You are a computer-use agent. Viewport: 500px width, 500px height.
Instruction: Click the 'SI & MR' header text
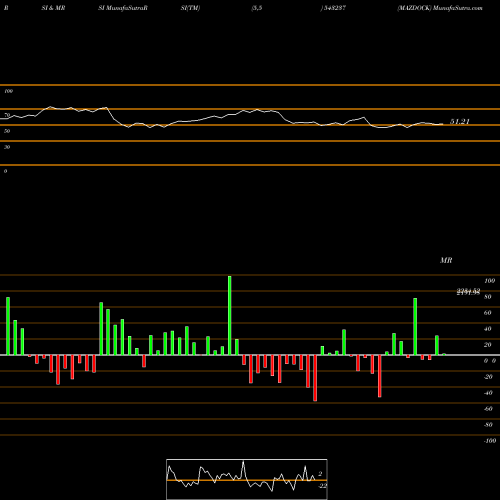(x=53, y=8)
